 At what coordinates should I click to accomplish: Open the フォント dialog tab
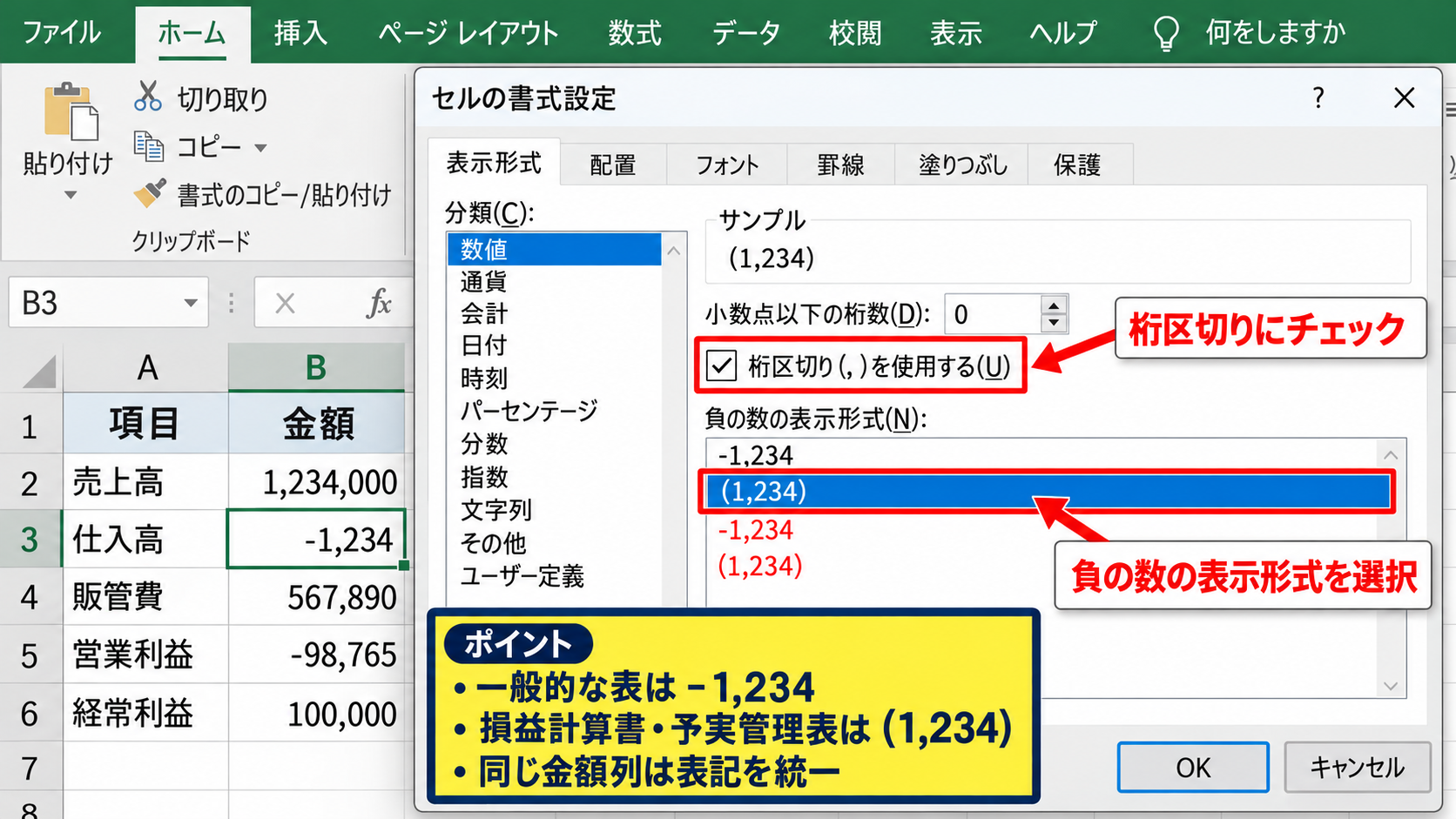(x=727, y=164)
